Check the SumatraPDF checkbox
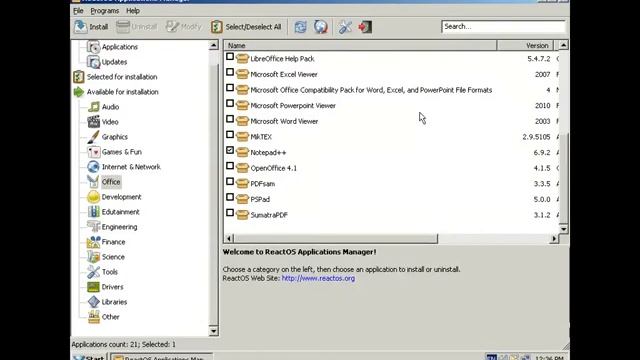This screenshot has width=640, height=360. pyautogui.click(x=230, y=213)
